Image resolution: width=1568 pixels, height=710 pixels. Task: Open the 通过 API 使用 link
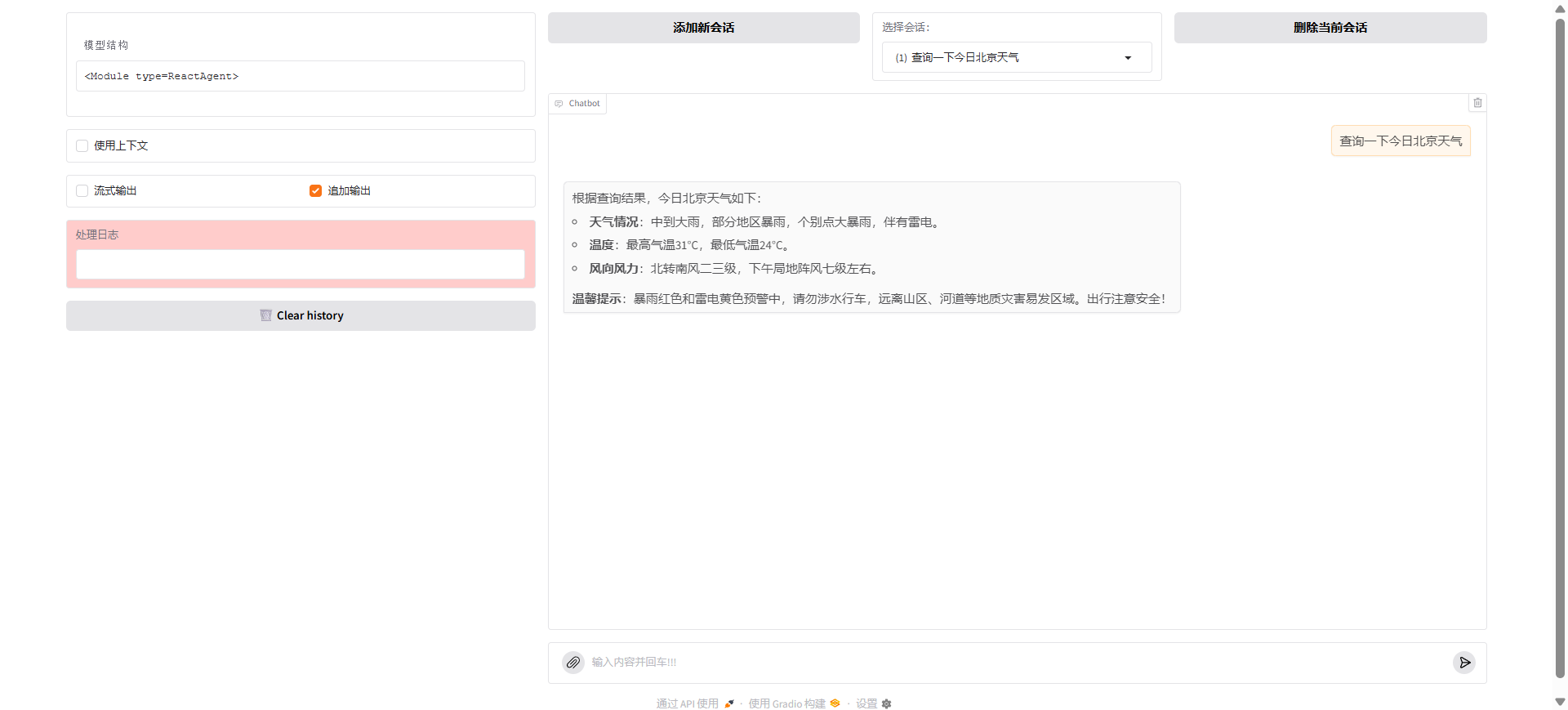[x=695, y=703]
